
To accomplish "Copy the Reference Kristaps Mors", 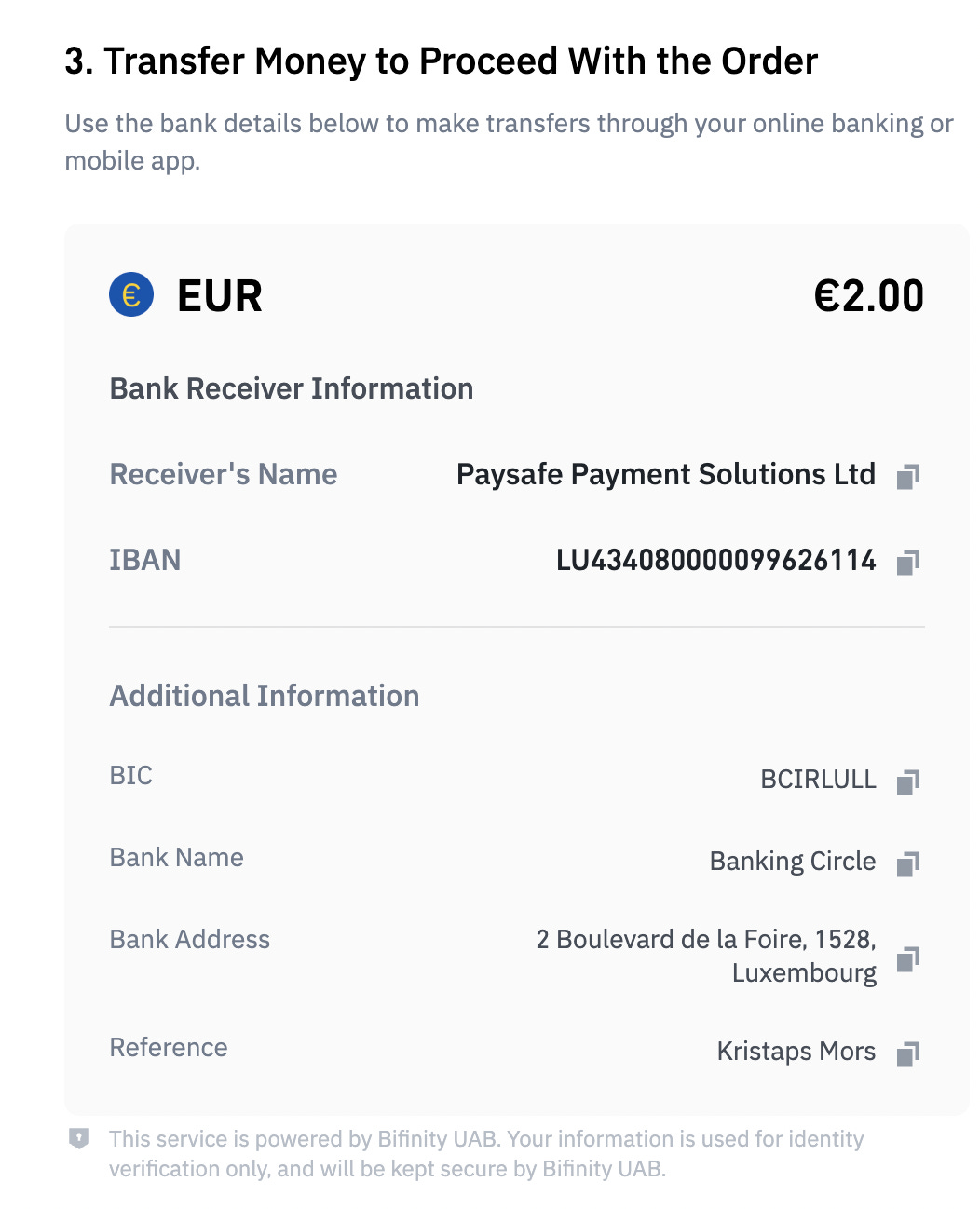I will tap(908, 1053).
